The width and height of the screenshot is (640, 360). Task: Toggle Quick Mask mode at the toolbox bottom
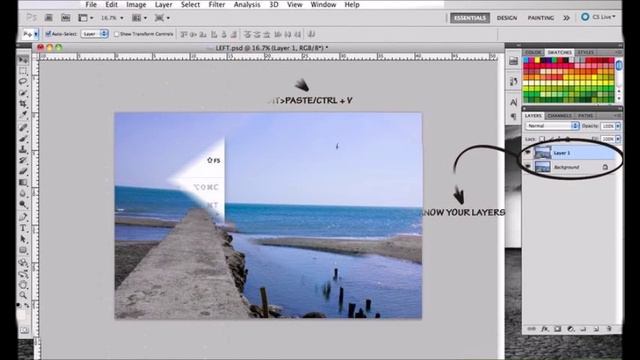[x=24, y=330]
